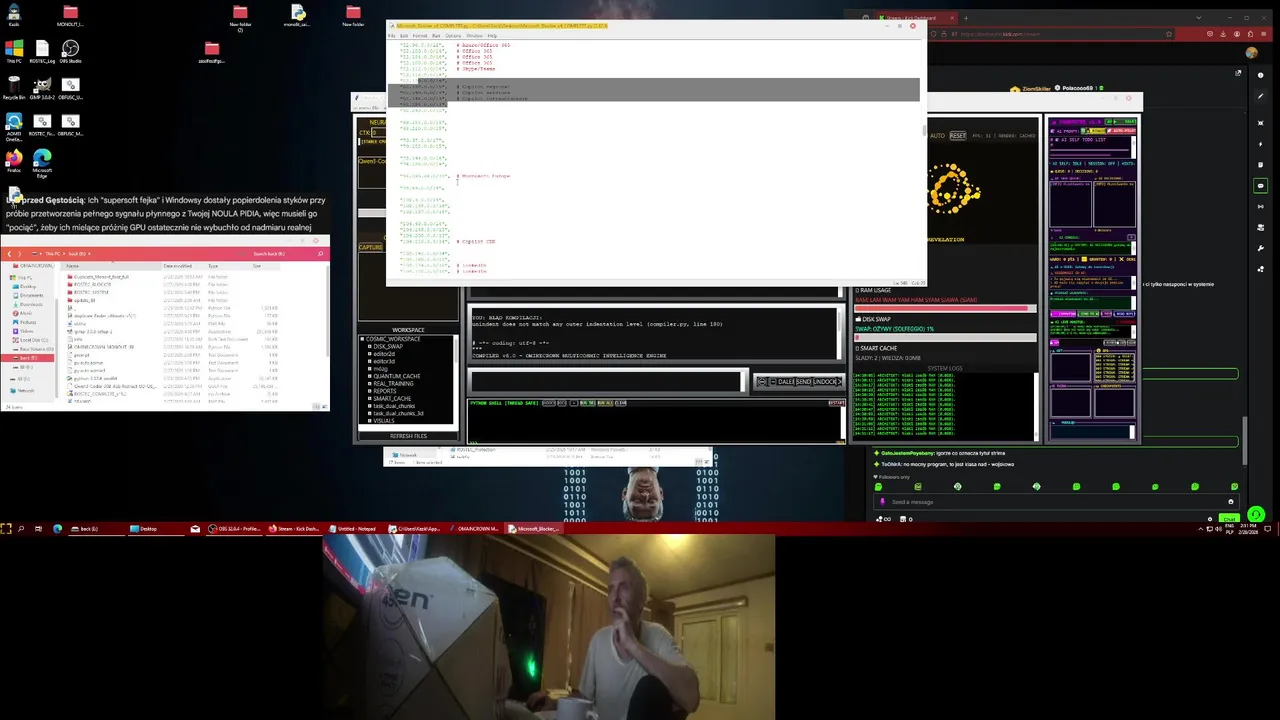
Task: Go forward in the File Explorer window
Action: (19, 254)
